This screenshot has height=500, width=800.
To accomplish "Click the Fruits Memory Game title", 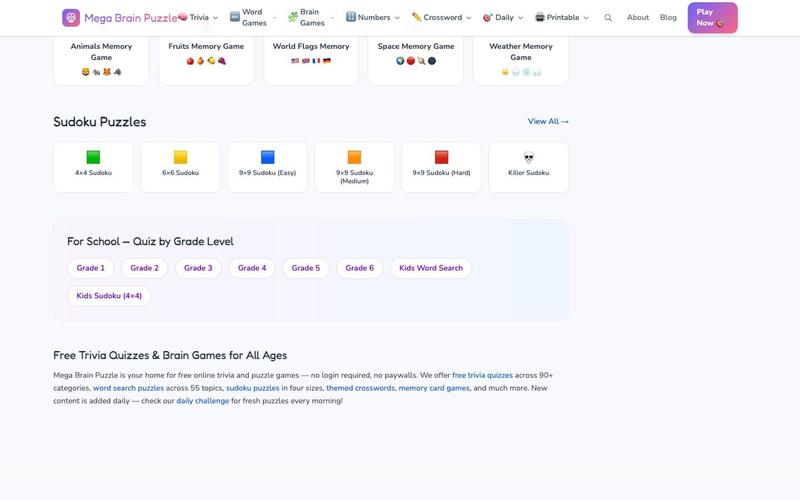I will coord(206,46).
